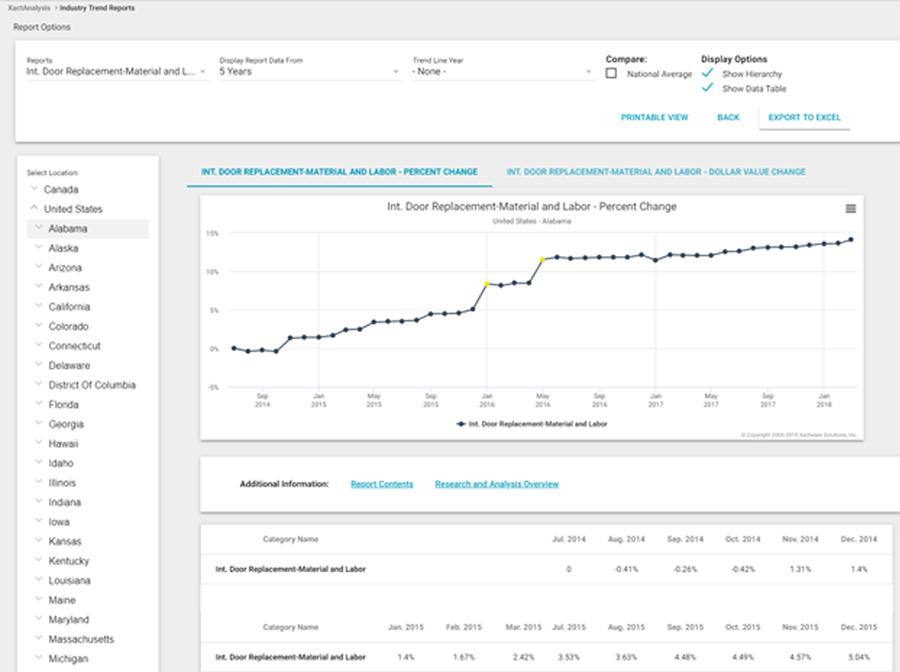Click the Printable View button

coord(654,117)
